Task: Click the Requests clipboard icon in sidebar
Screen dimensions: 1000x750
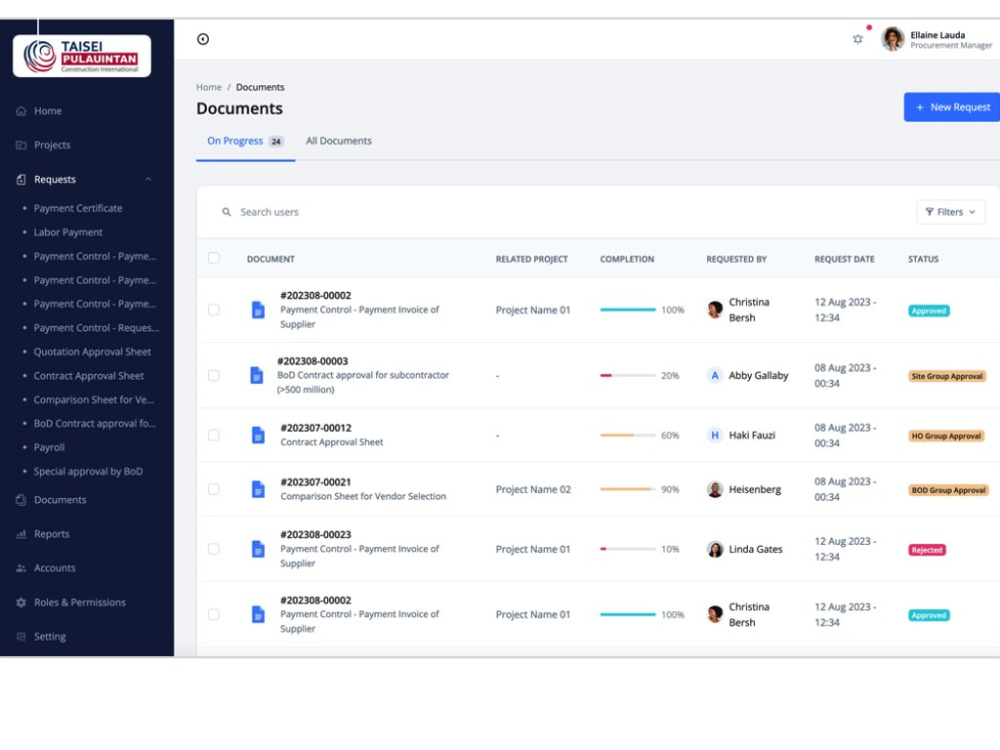Action: click(21, 180)
